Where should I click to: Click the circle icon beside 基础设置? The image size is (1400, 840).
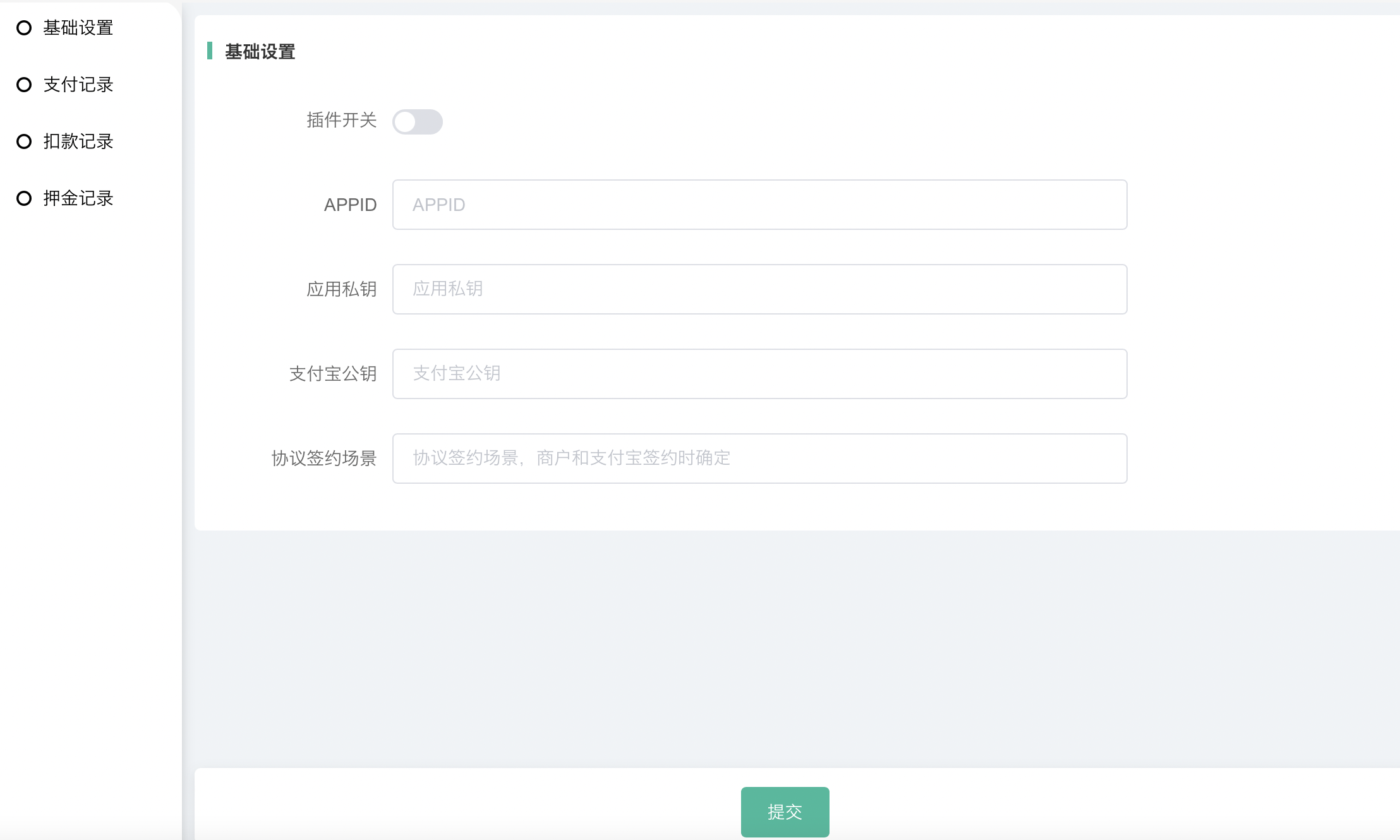click(x=24, y=28)
